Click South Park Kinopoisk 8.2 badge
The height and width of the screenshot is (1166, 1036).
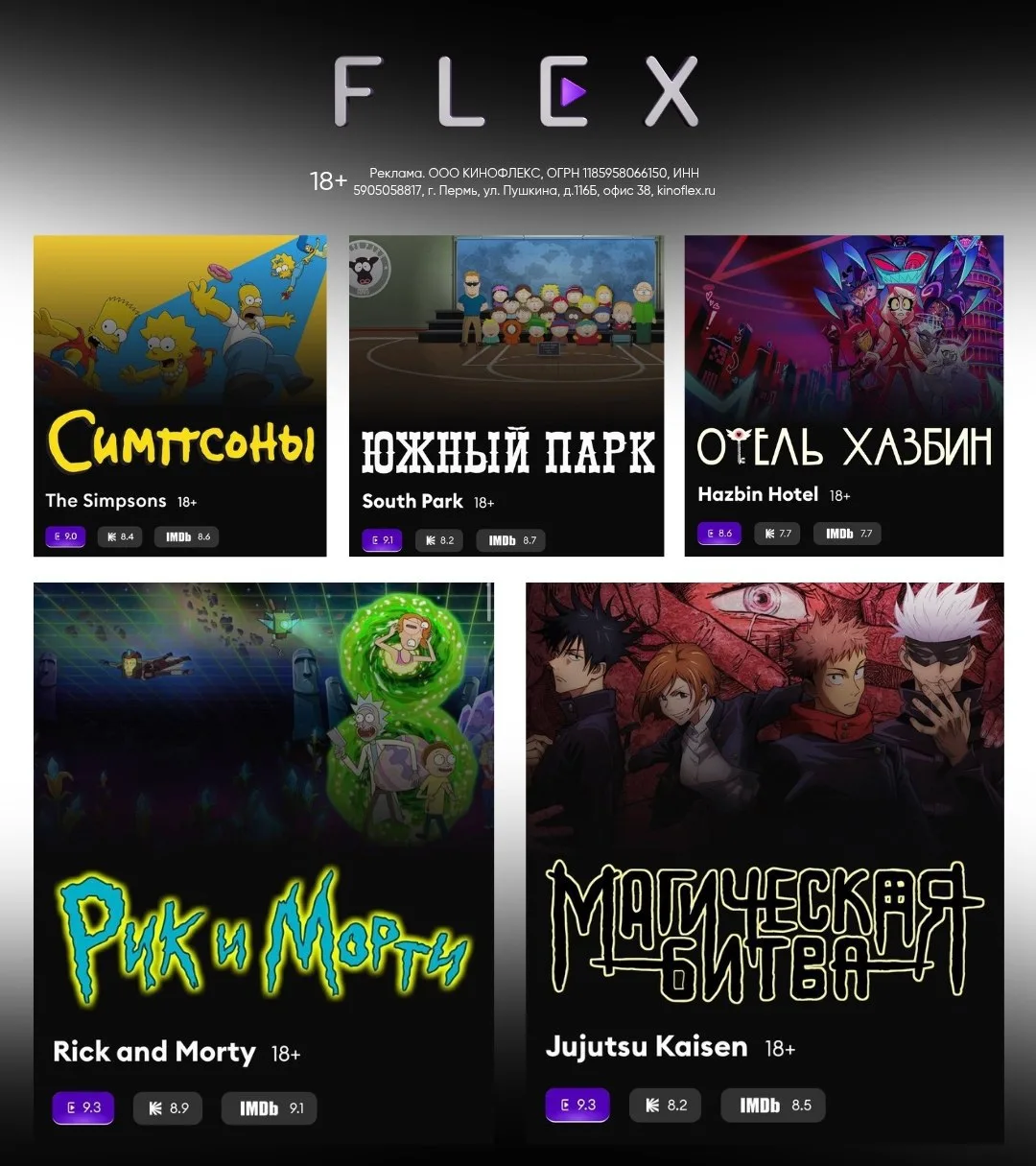point(440,540)
